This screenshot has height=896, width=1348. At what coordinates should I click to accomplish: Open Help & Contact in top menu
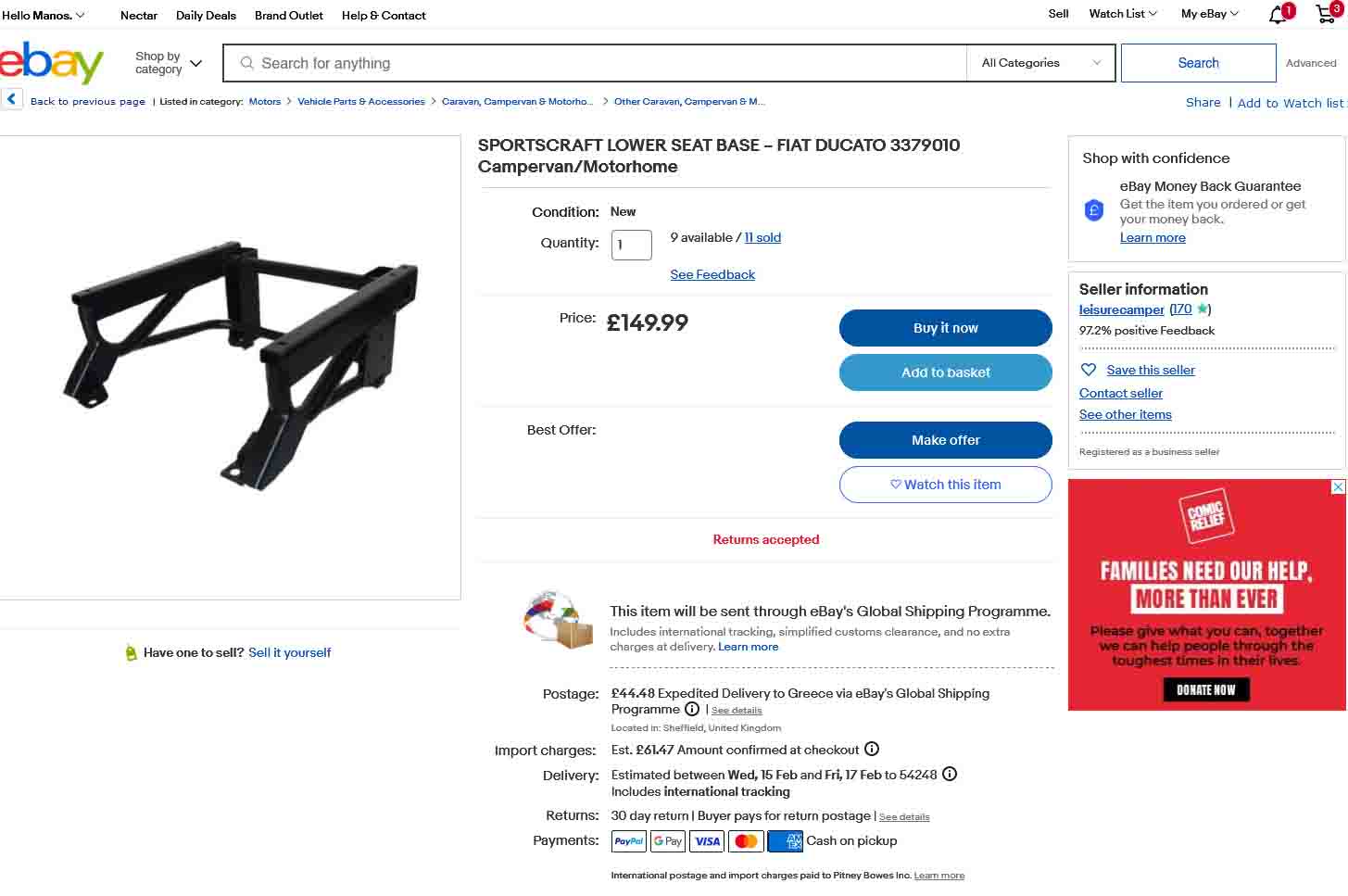(x=384, y=16)
